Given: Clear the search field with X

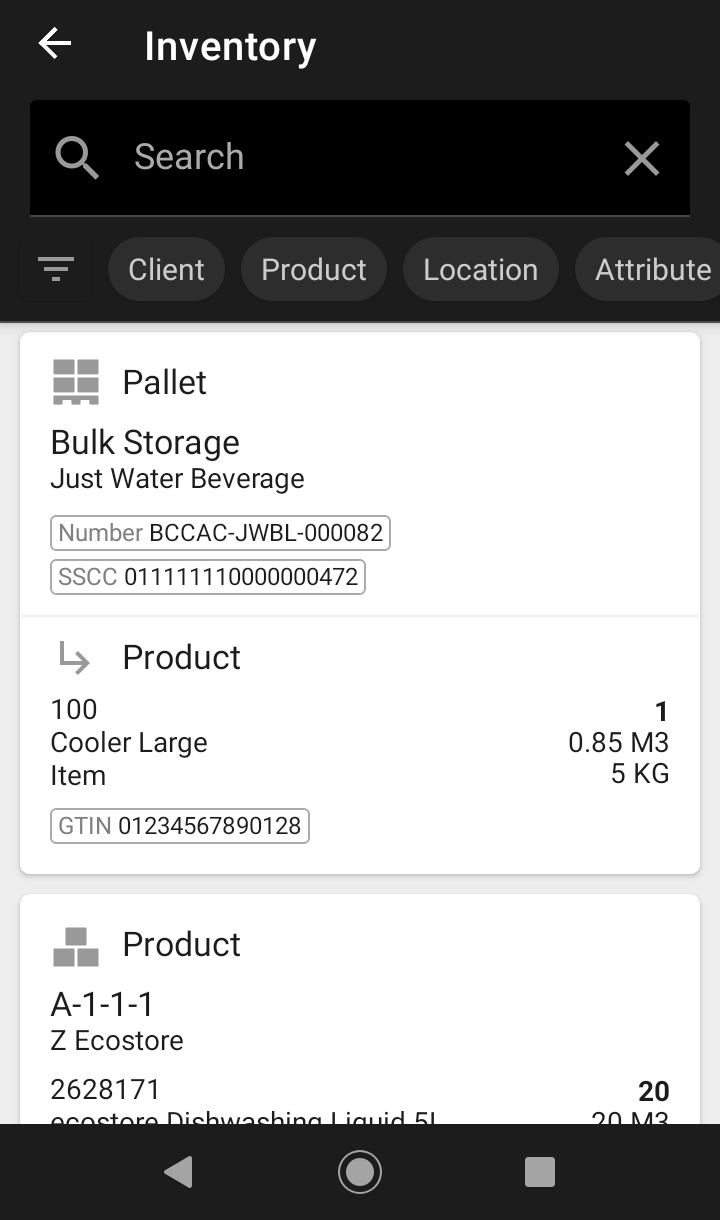Looking at the screenshot, I should [641, 158].
